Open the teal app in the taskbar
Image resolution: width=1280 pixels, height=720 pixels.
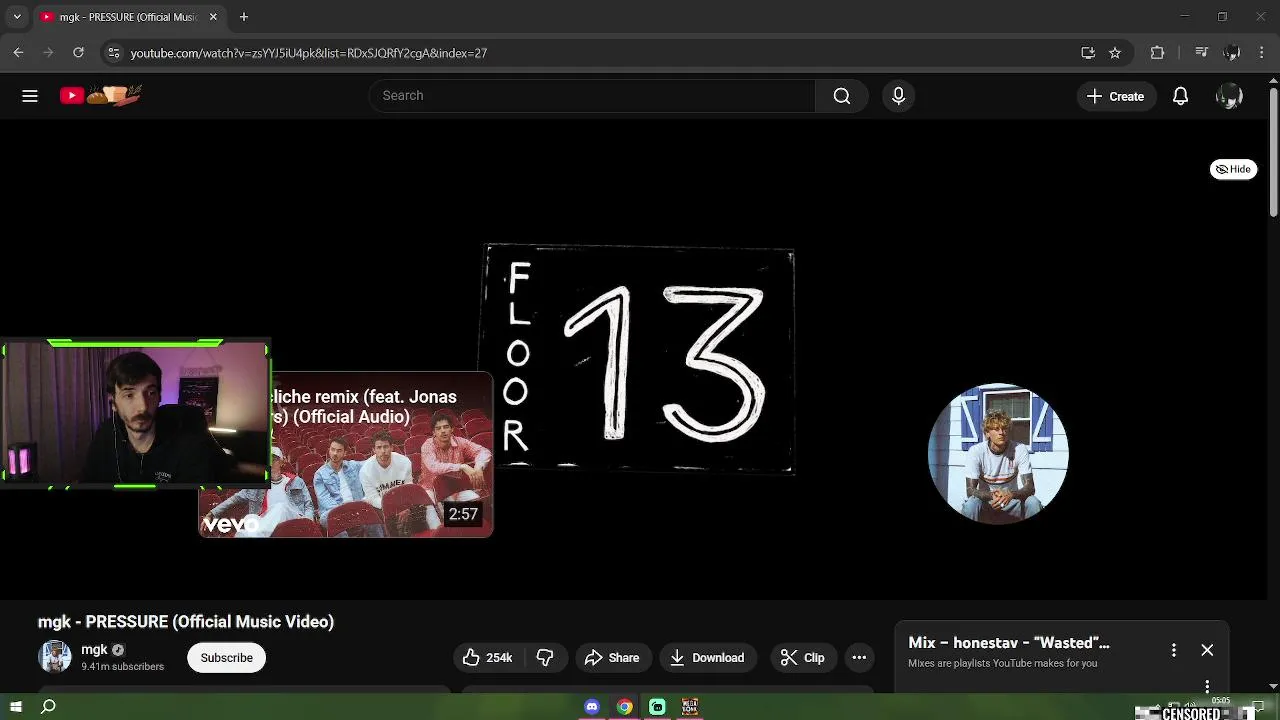point(657,707)
